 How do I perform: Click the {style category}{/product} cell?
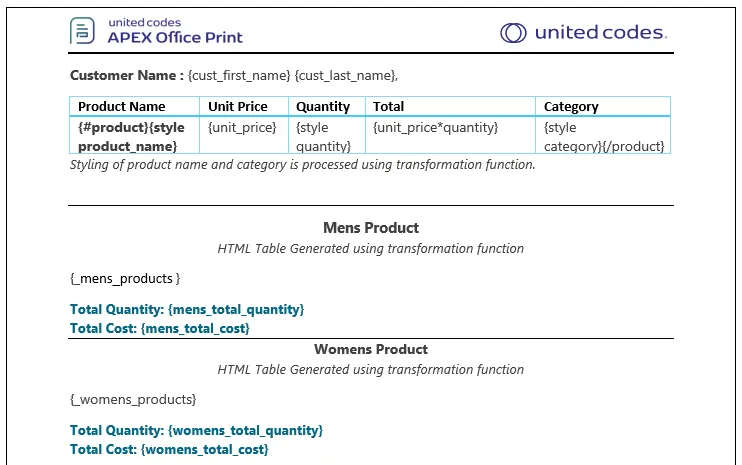point(603,136)
